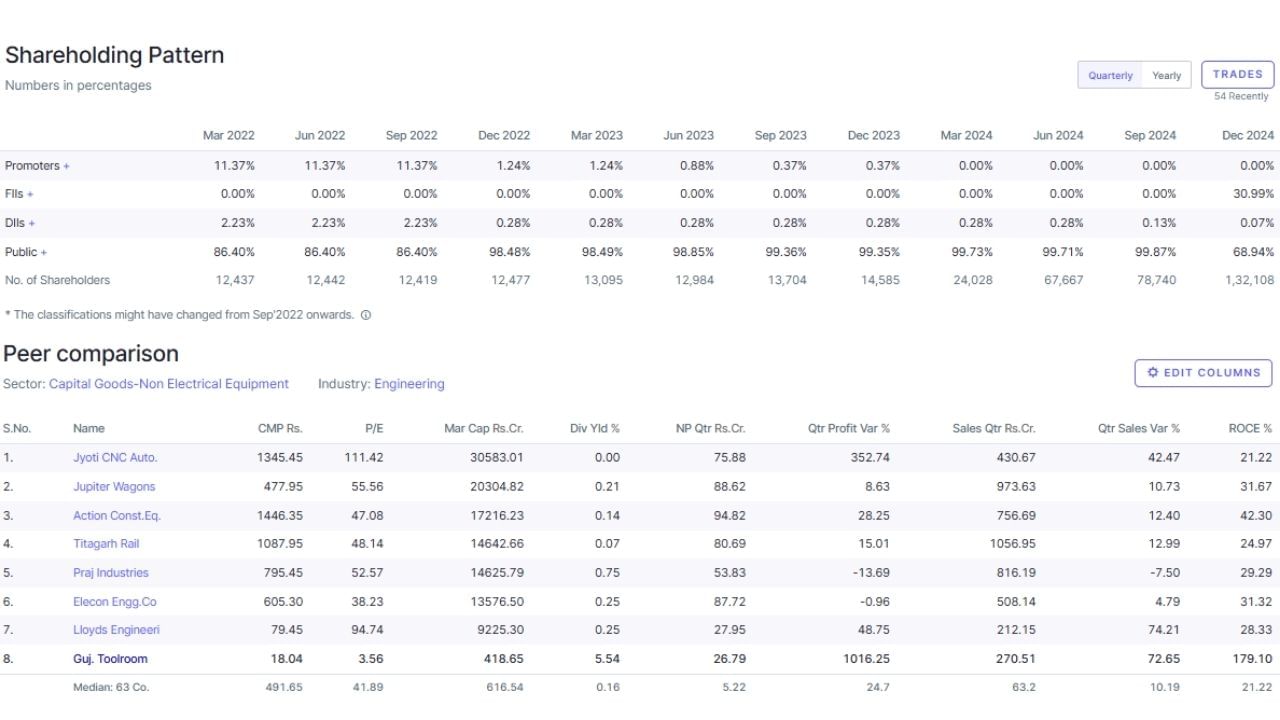Open Action Const.Eq. company page

[117, 516]
